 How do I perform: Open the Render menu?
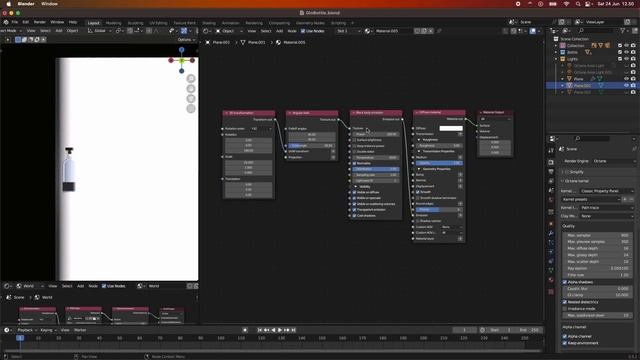coord(40,22)
